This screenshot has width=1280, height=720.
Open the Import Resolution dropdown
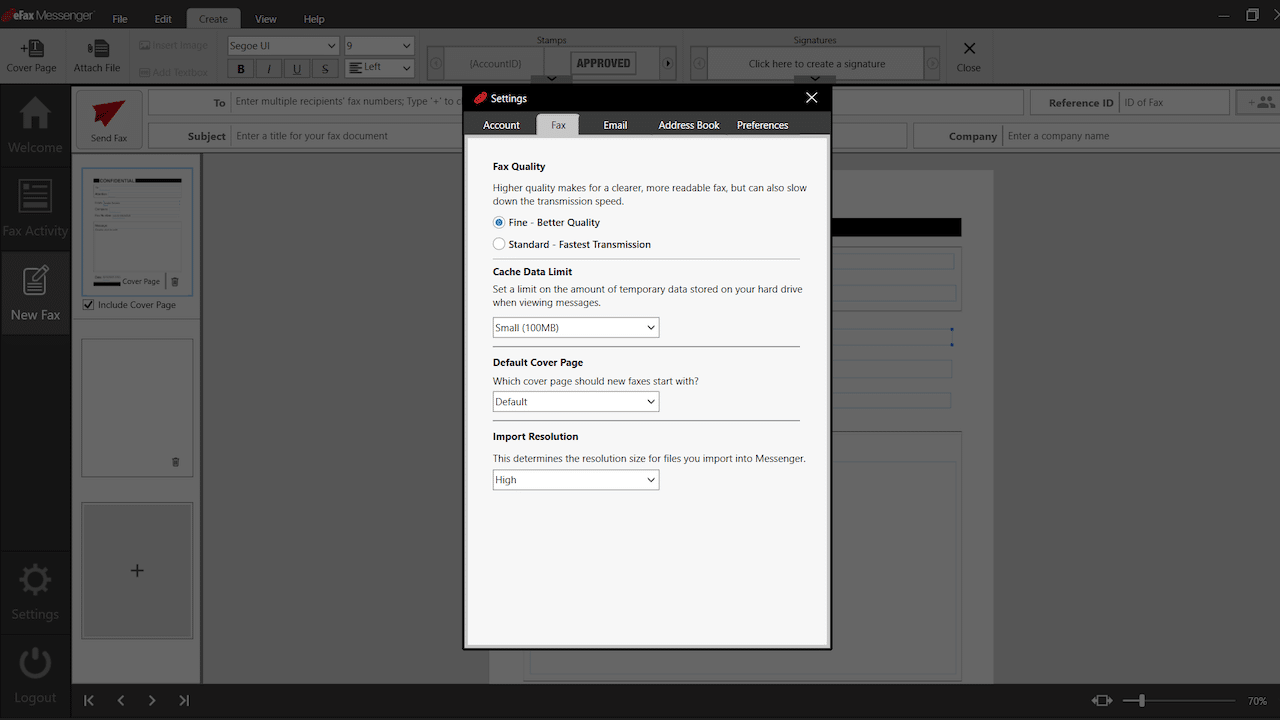point(576,480)
